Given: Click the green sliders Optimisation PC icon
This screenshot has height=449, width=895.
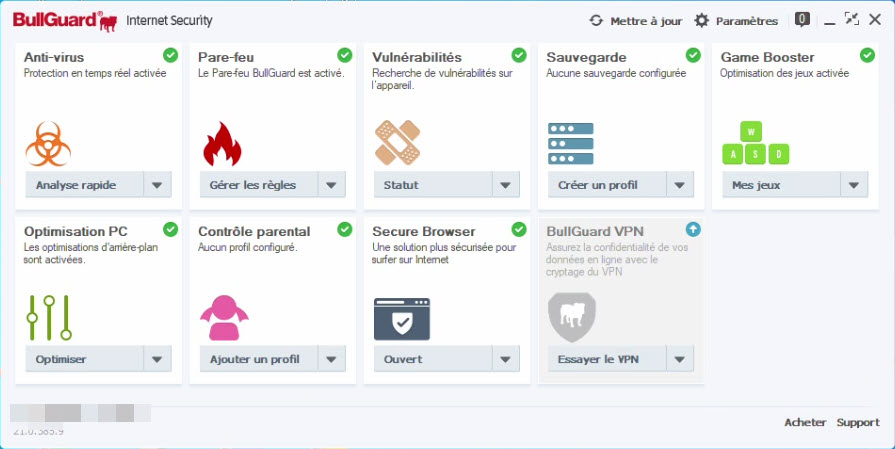Looking at the screenshot, I should click(x=49, y=318).
